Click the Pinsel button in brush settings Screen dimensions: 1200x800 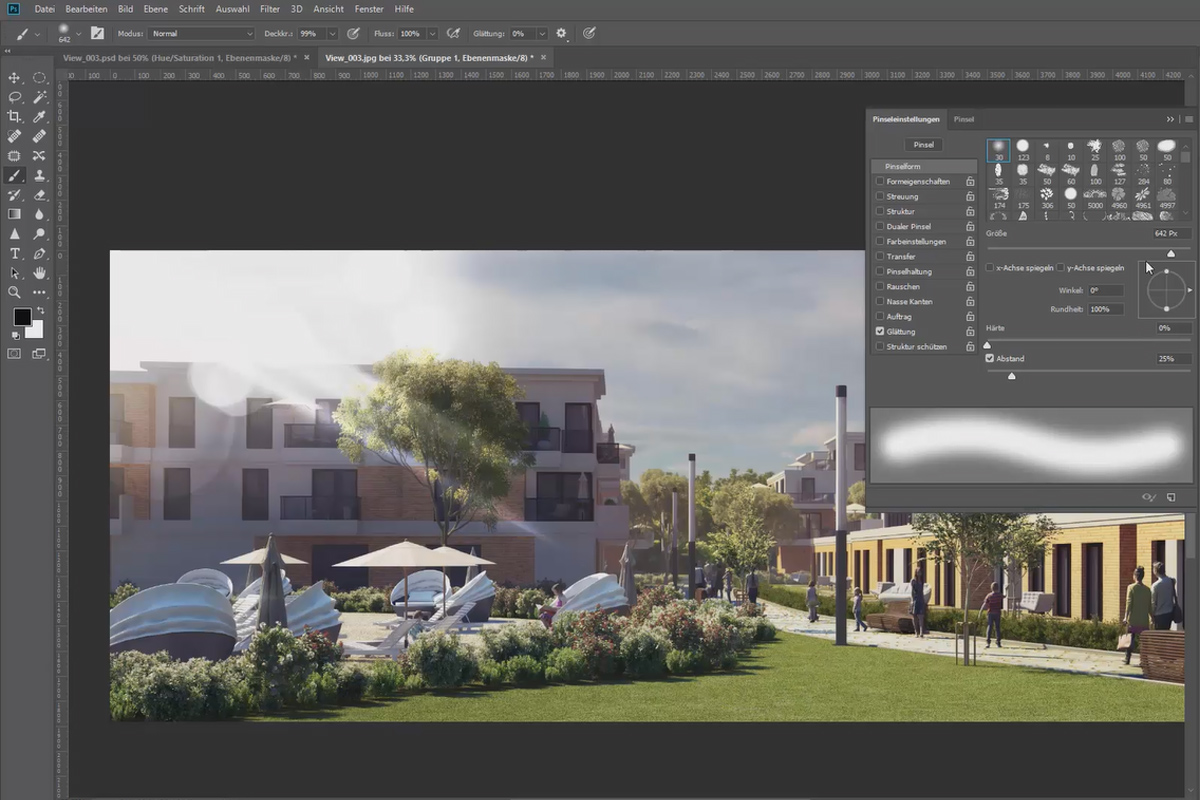pyautogui.click(x=924, y=144)
